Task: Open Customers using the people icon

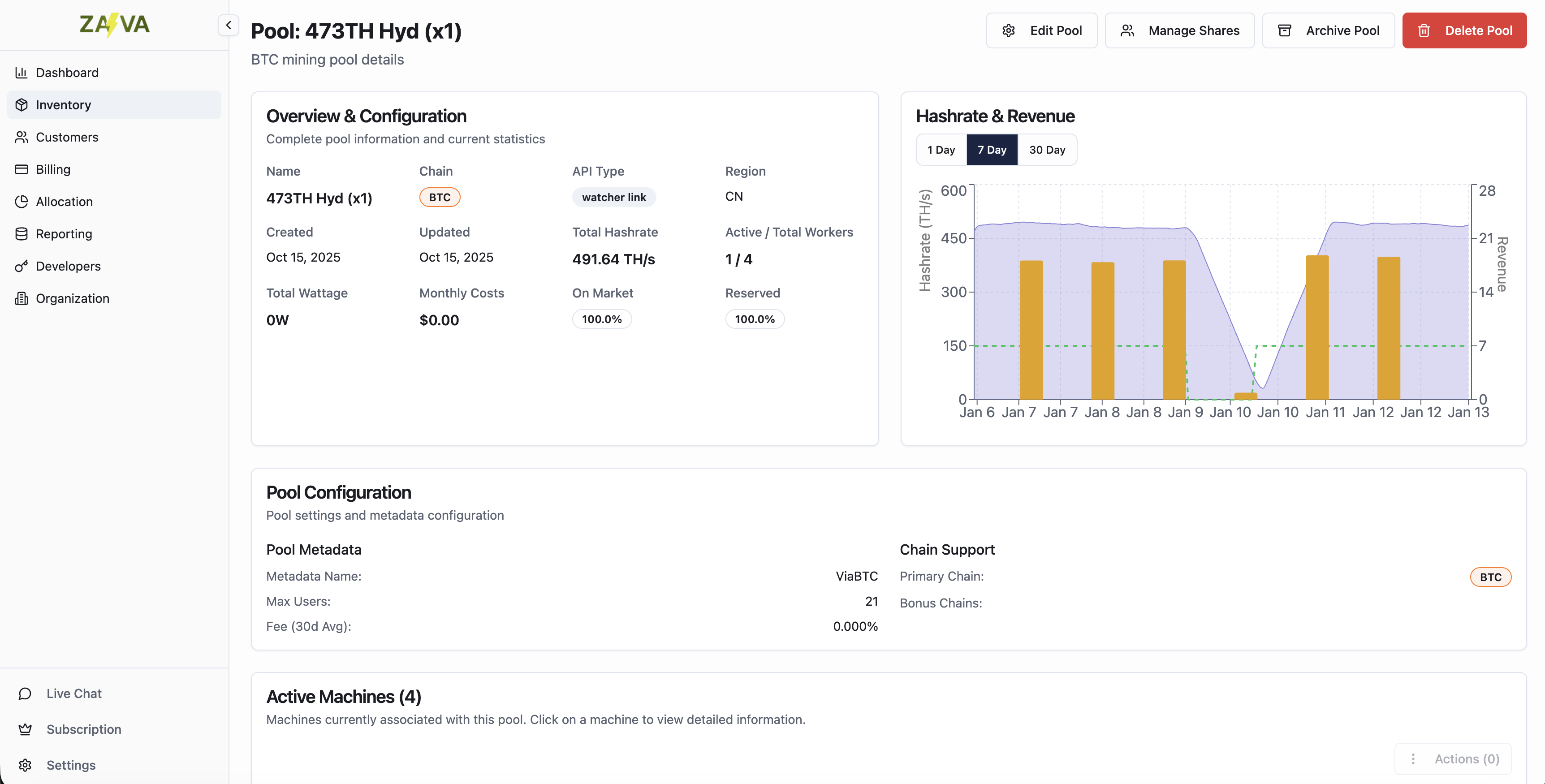Action: pyautogui.click(x=22, y=137)
